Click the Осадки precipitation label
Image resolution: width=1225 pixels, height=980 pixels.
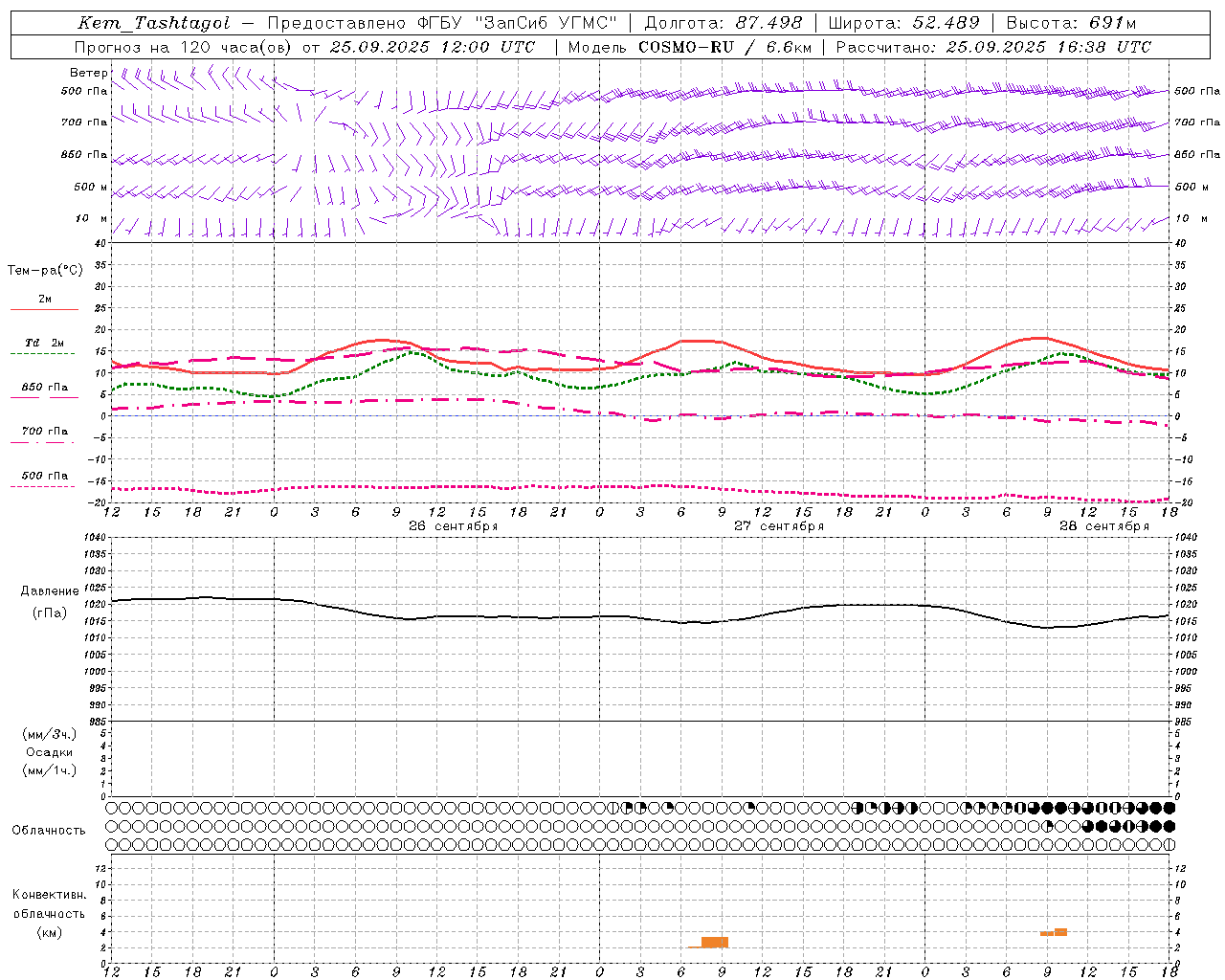(x=50, y=752)
